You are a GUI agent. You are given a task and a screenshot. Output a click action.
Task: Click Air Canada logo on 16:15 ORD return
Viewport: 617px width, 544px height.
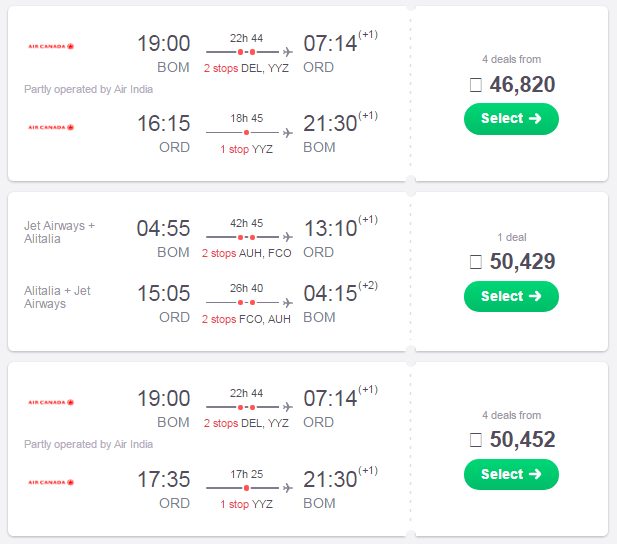(51, 127)
